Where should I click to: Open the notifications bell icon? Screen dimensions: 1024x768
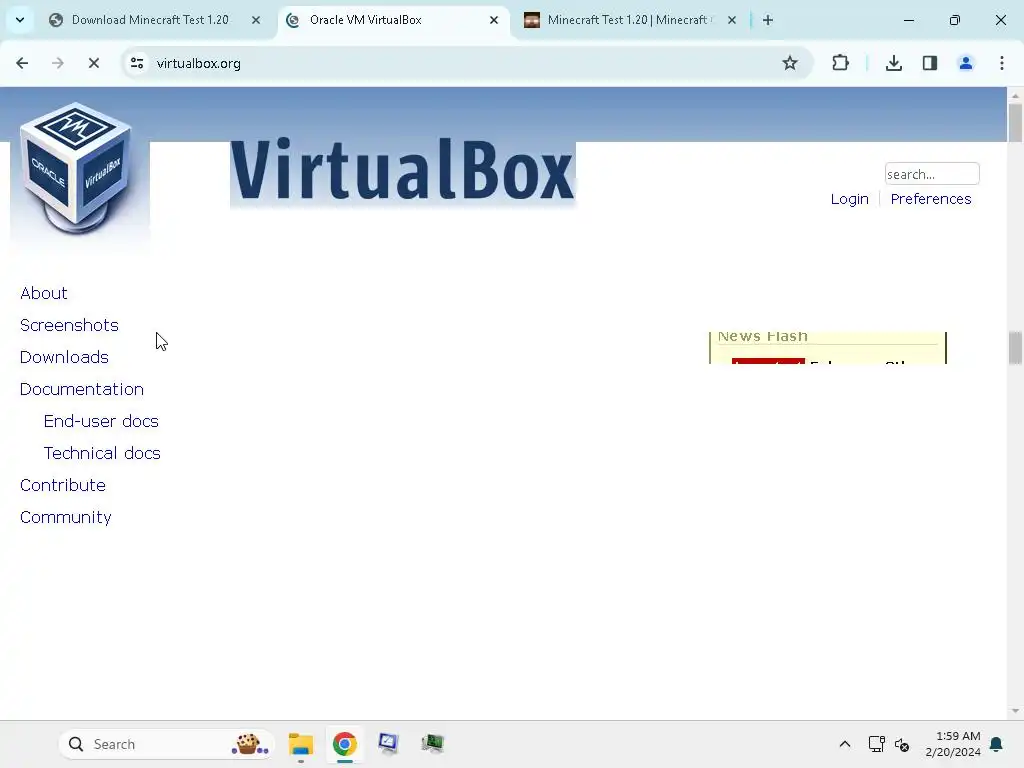click(996, 744)
